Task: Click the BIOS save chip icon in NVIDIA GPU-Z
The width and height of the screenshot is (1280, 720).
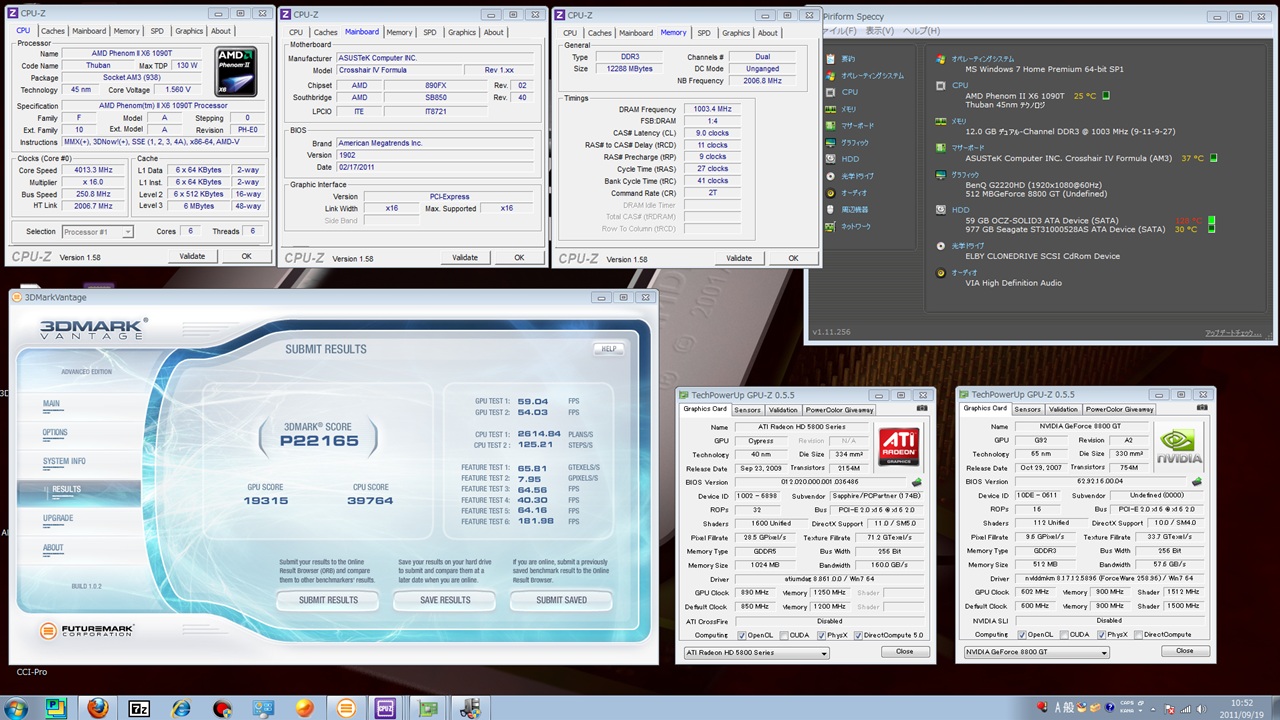Action: pos(1197,482)
